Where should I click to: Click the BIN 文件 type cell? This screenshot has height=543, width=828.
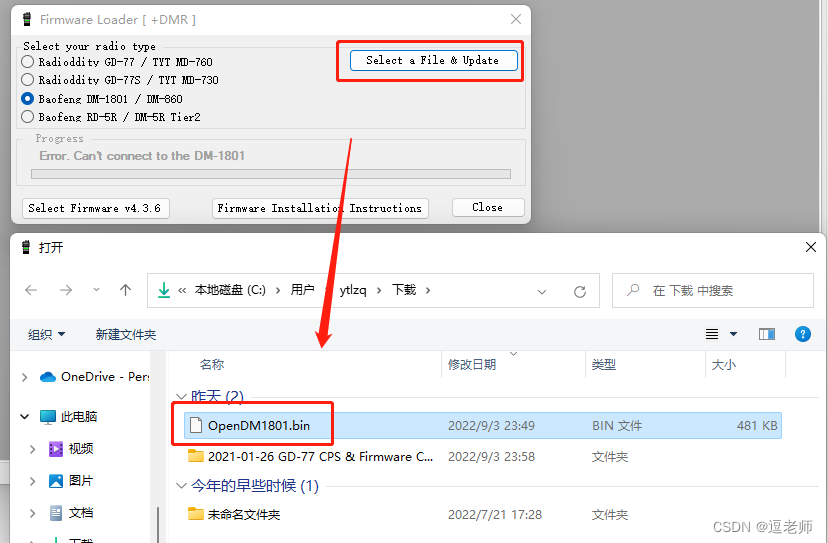616,426
